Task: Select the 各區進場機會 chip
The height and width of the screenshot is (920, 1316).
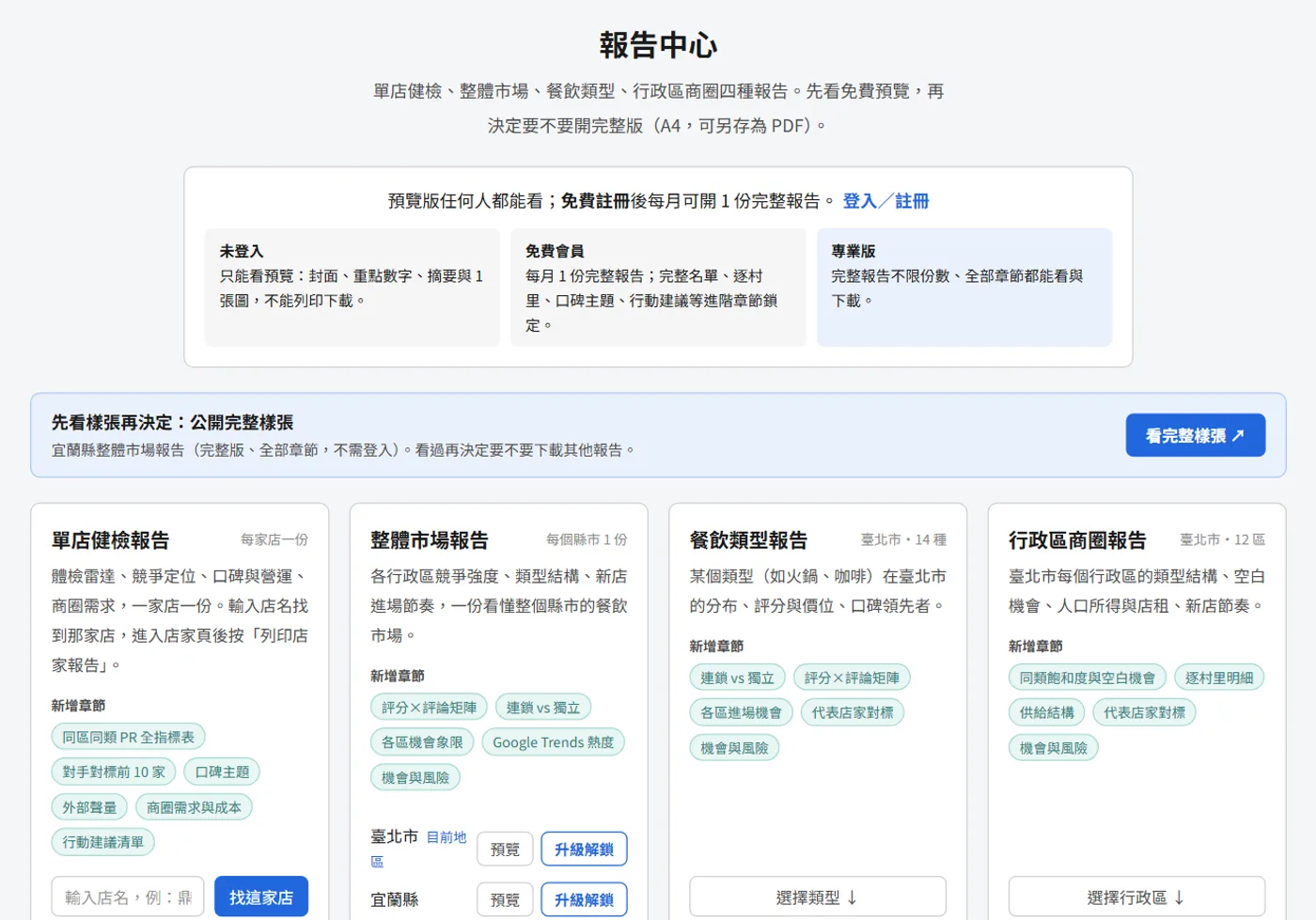Action: tap(742, 712)
